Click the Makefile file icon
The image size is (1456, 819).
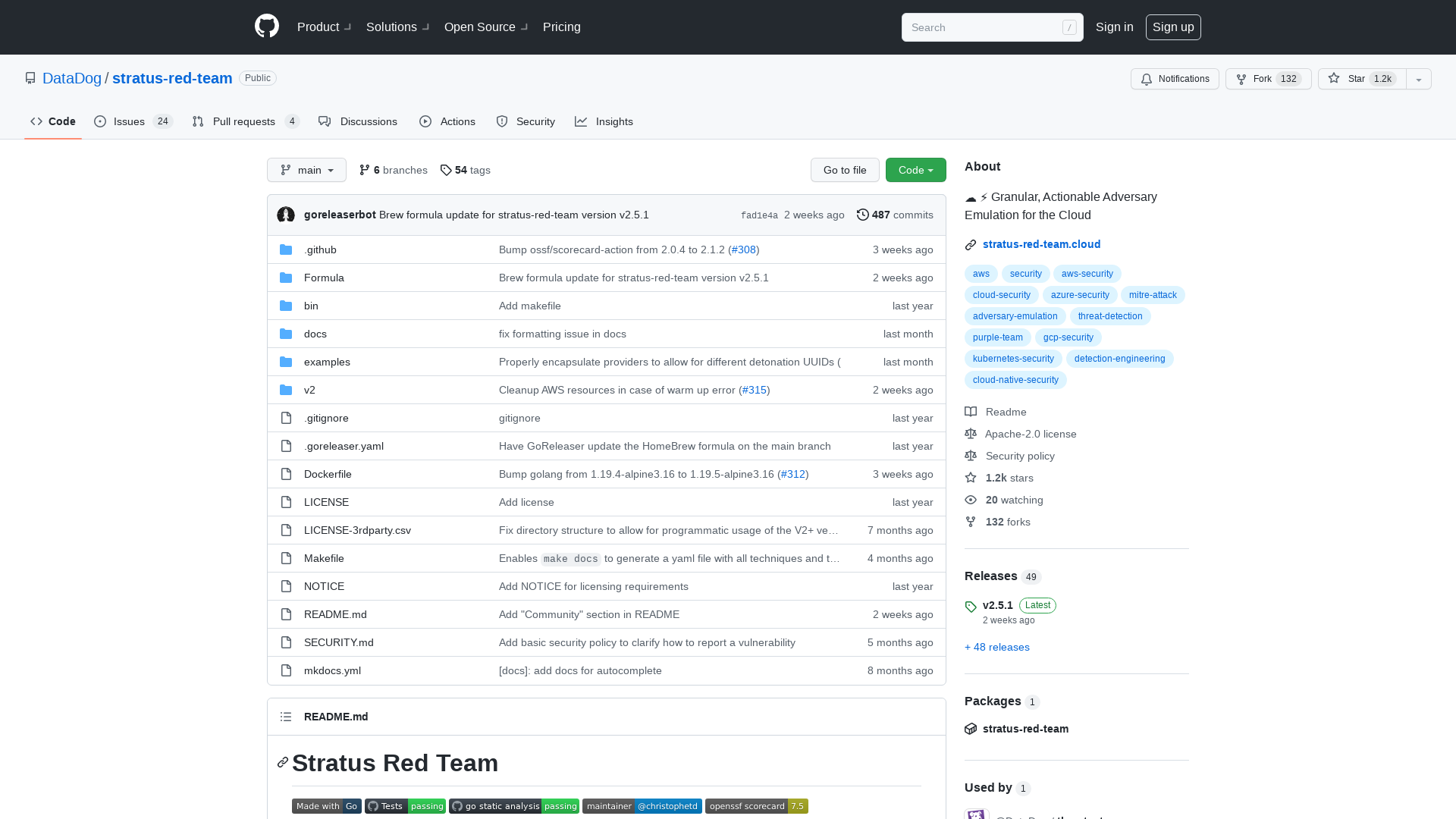(x=286, y=558)
